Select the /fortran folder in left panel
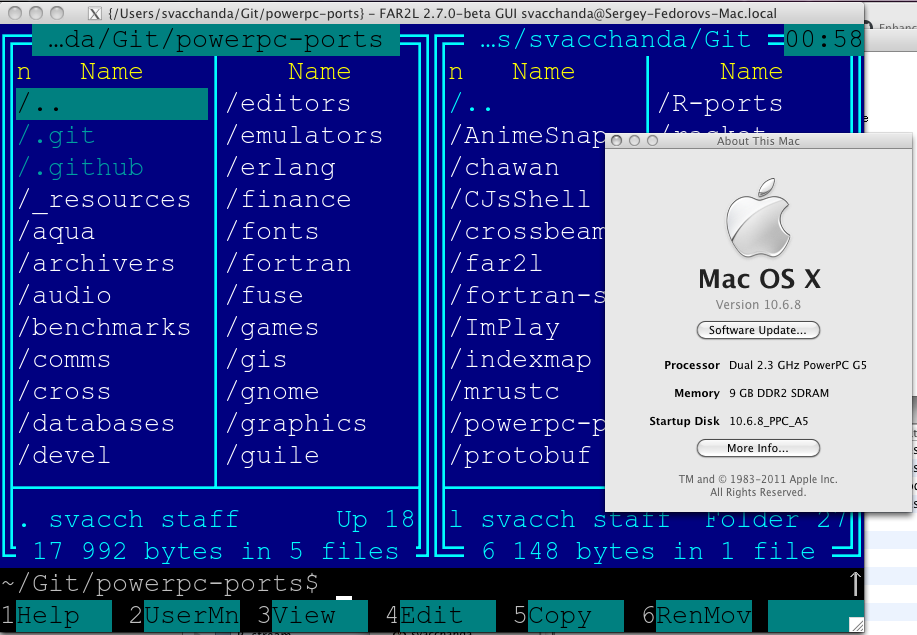The image size is (917, 635). 288,264
